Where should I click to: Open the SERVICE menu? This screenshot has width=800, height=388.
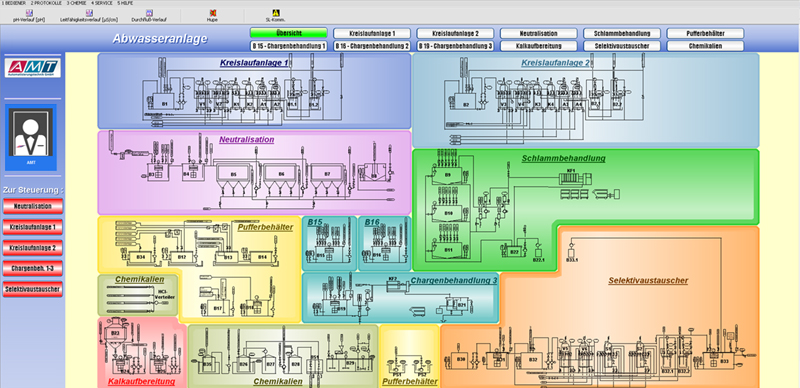pos(102,3)
